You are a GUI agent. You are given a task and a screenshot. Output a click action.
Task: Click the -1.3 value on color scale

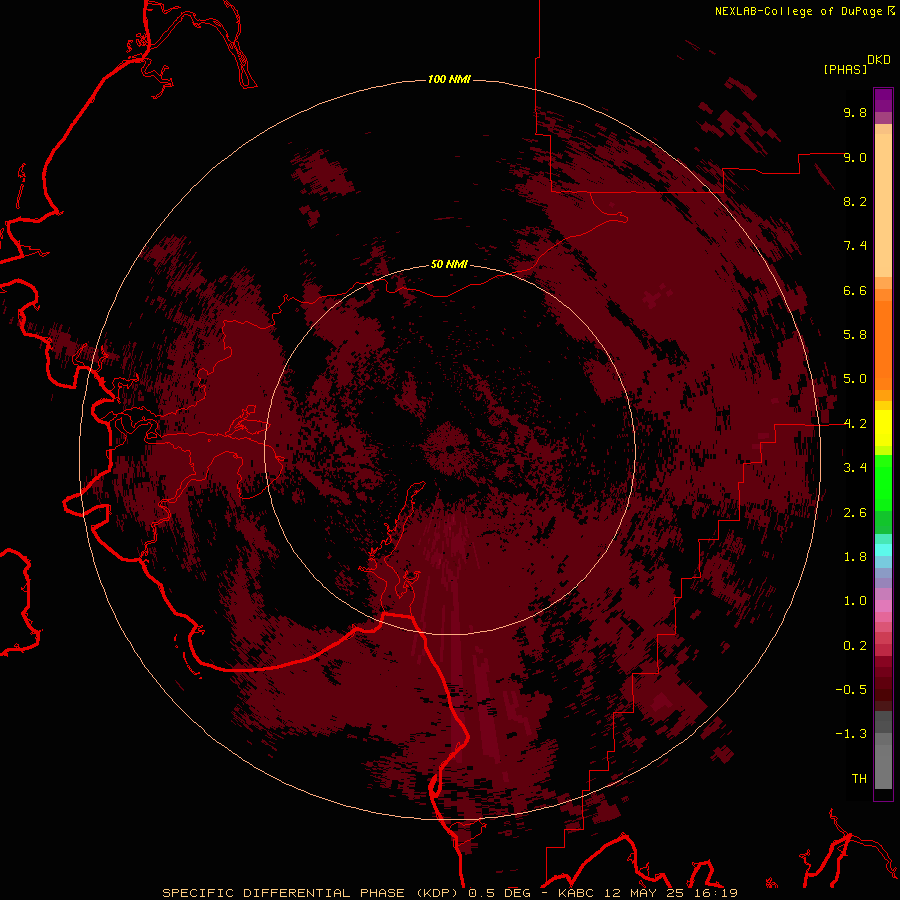pyautogui.click(x=851, y=734)
